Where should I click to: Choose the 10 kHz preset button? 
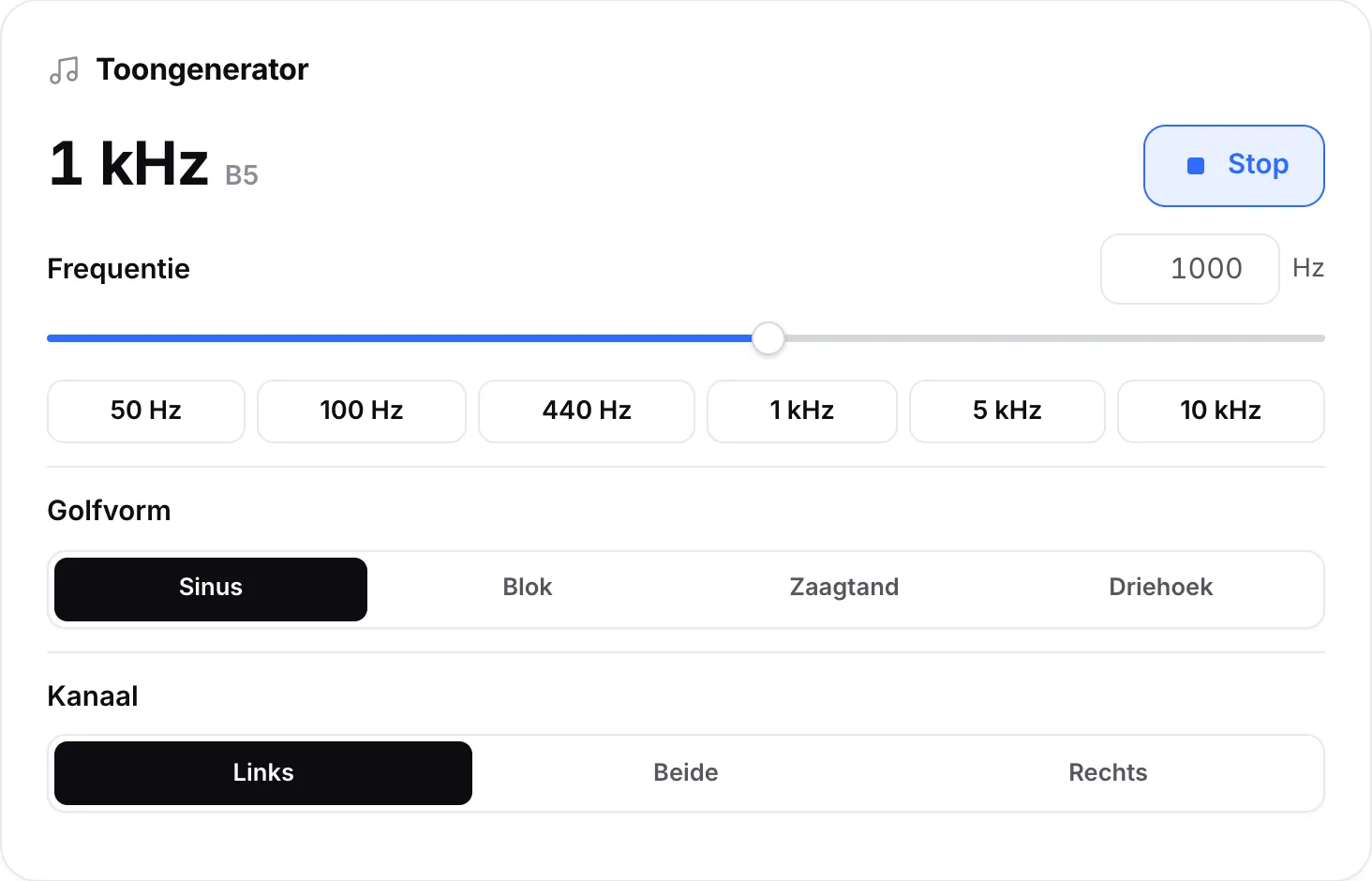click(x=1221, y=411)
